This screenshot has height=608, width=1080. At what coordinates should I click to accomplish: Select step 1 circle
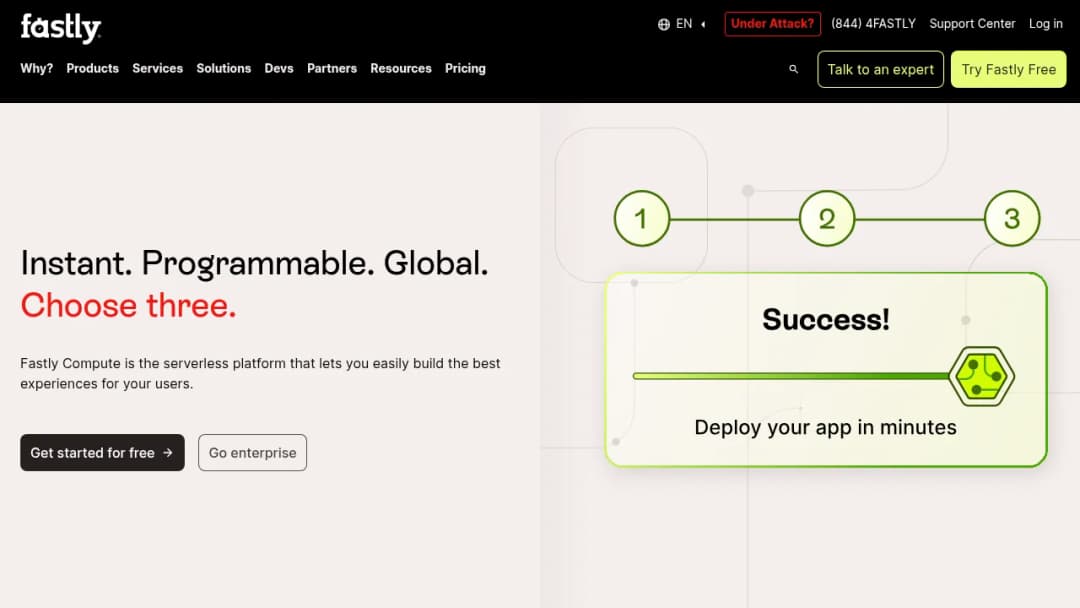tap(641, 219)
